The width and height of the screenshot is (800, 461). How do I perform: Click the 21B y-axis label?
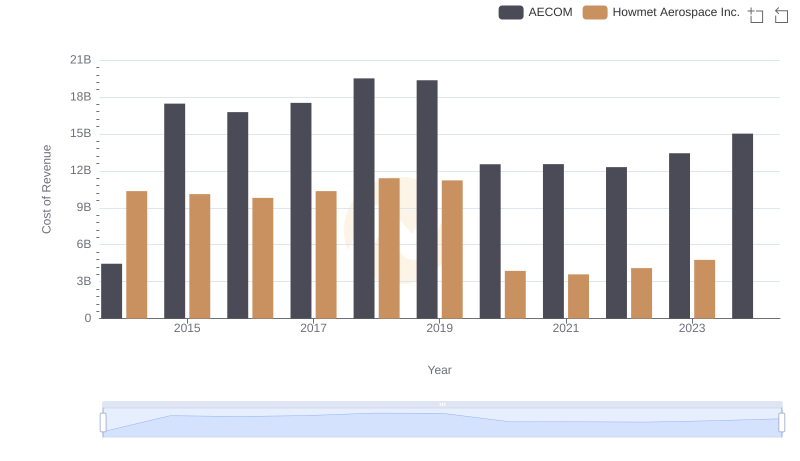click(81, 60)
